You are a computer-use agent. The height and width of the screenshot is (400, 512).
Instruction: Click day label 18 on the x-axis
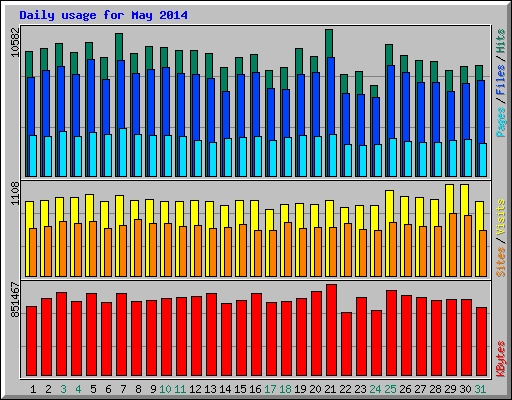pos(285,389)
